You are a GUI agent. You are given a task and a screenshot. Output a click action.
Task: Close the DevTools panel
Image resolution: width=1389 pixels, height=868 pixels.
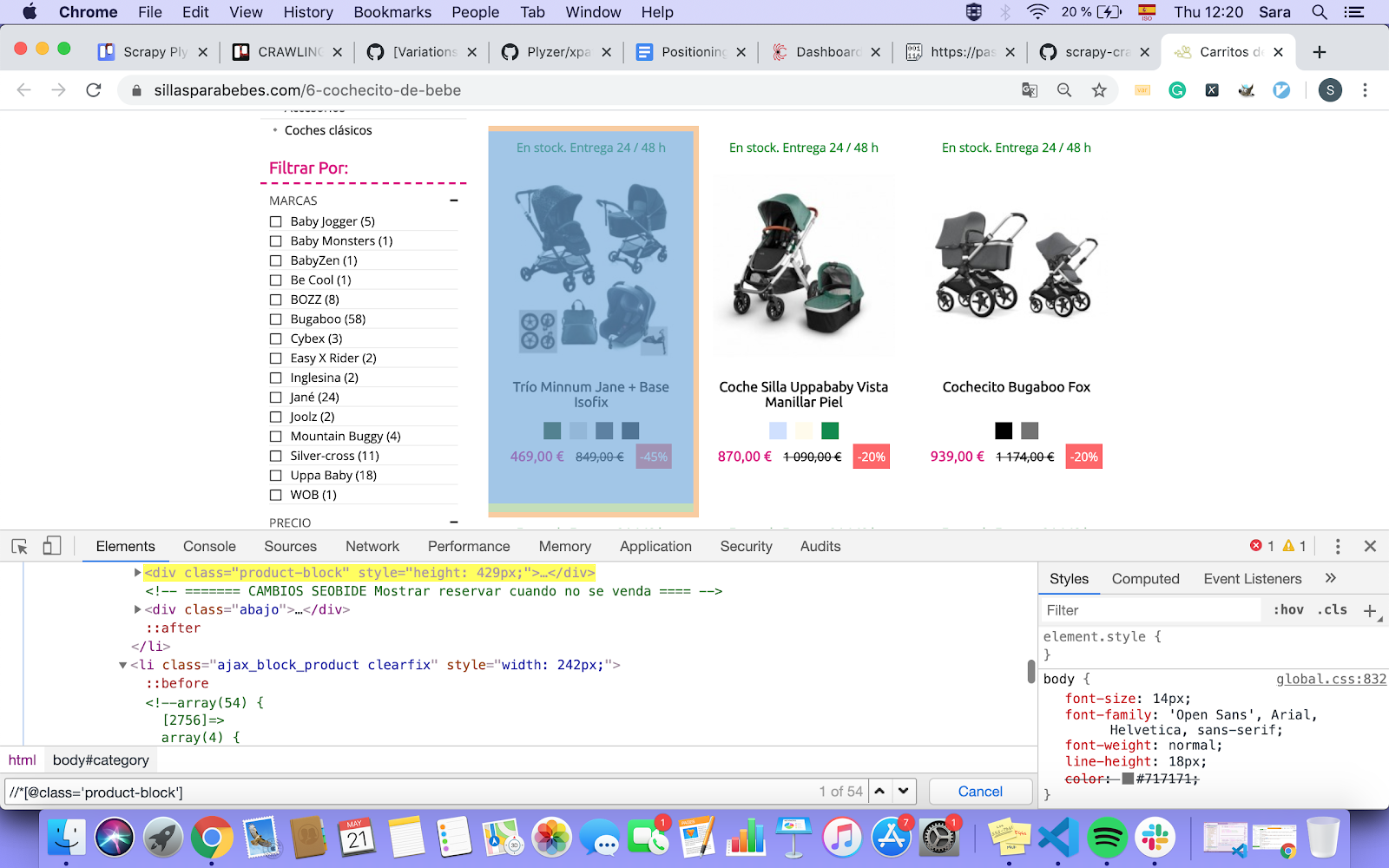(x=1370, y=546)
